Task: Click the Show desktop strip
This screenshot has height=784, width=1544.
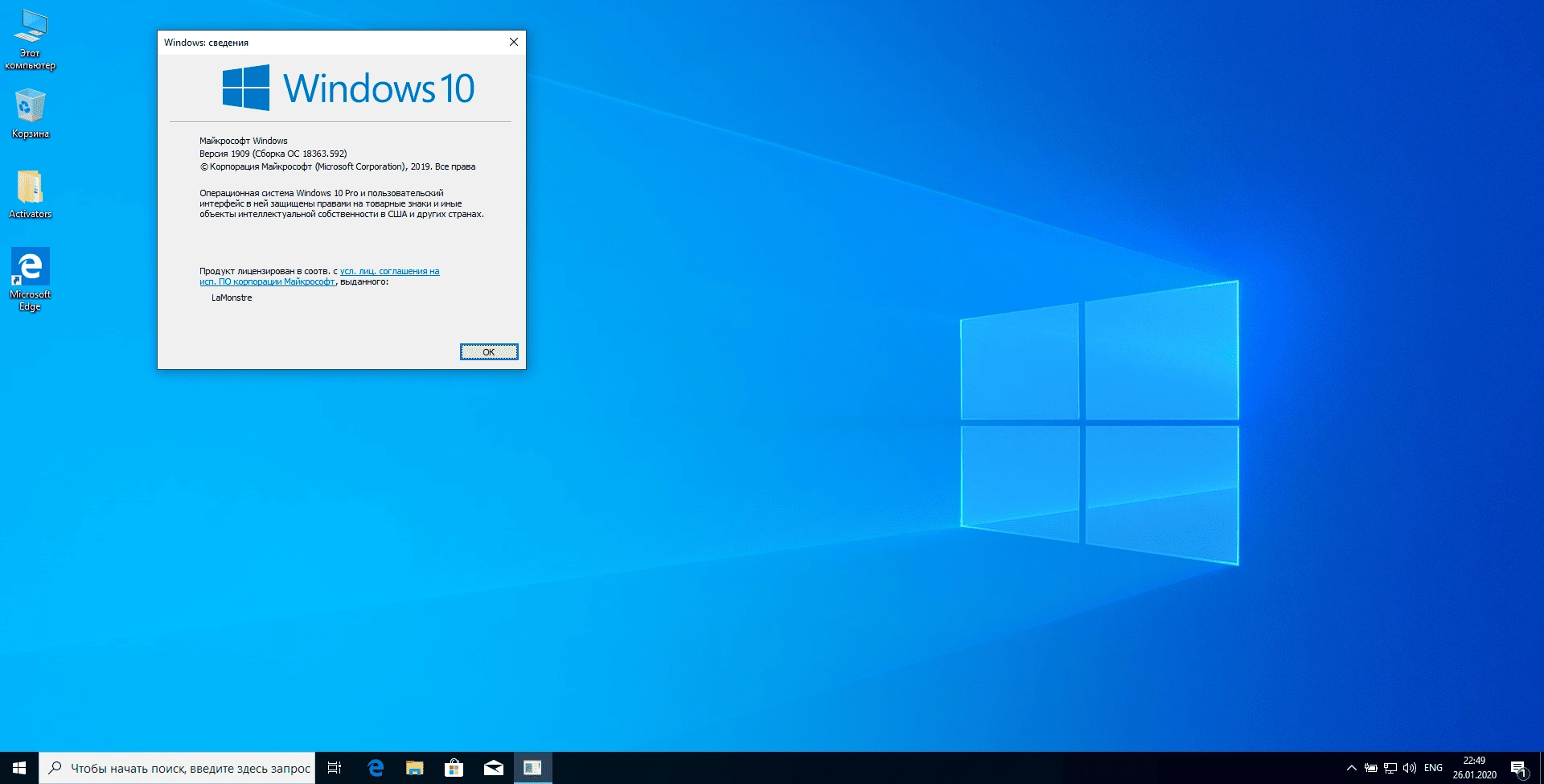Action: coord(1542,768)
